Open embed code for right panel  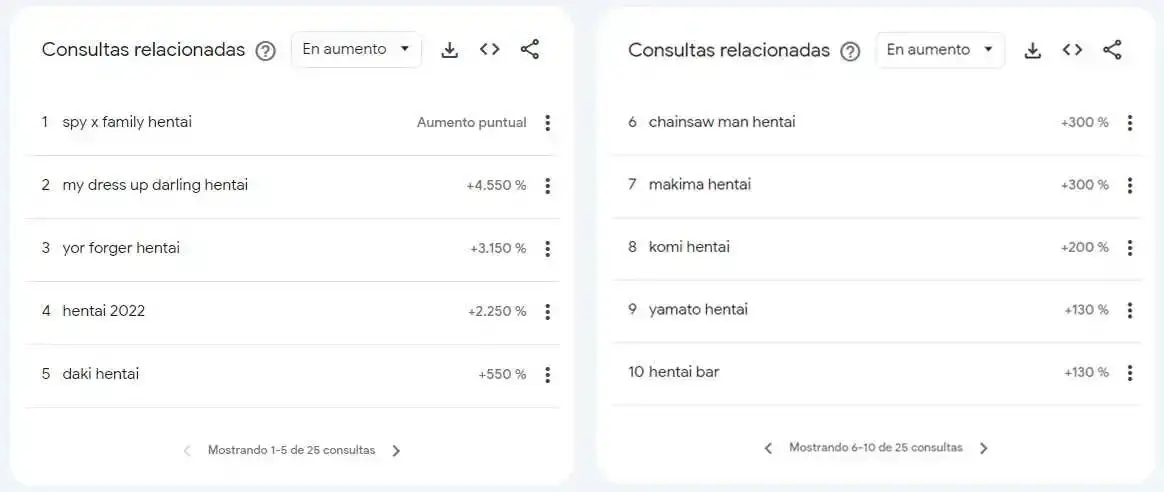(x=1072, y=50)
